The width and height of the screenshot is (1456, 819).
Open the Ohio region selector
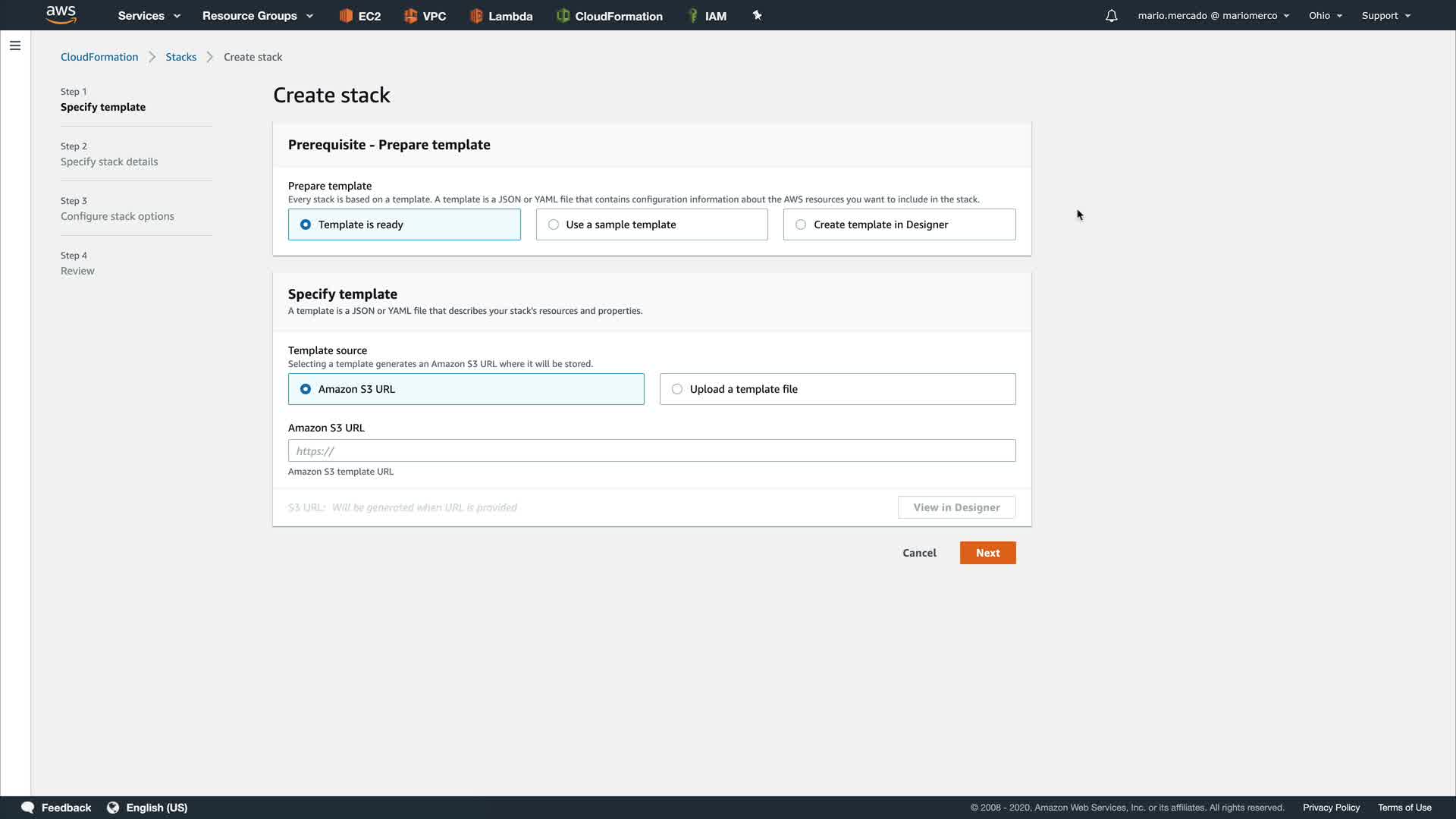click(x=1325, y=16)
